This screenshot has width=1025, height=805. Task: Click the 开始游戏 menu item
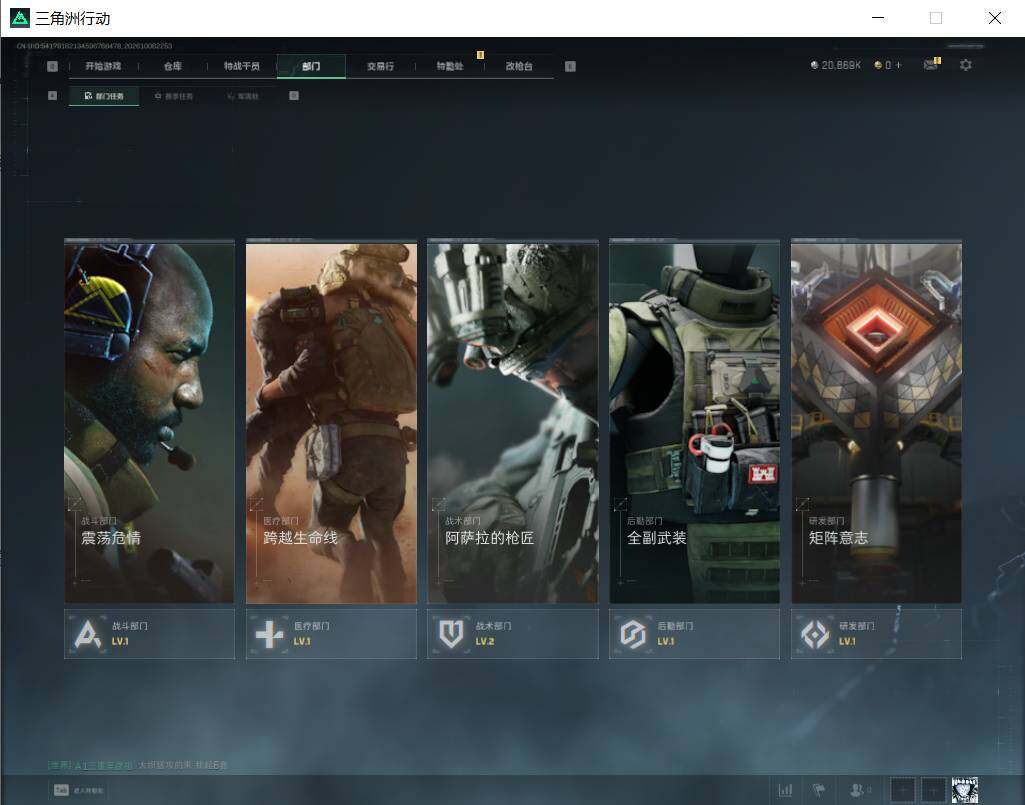pyautogui.click(x=103, y=66)
